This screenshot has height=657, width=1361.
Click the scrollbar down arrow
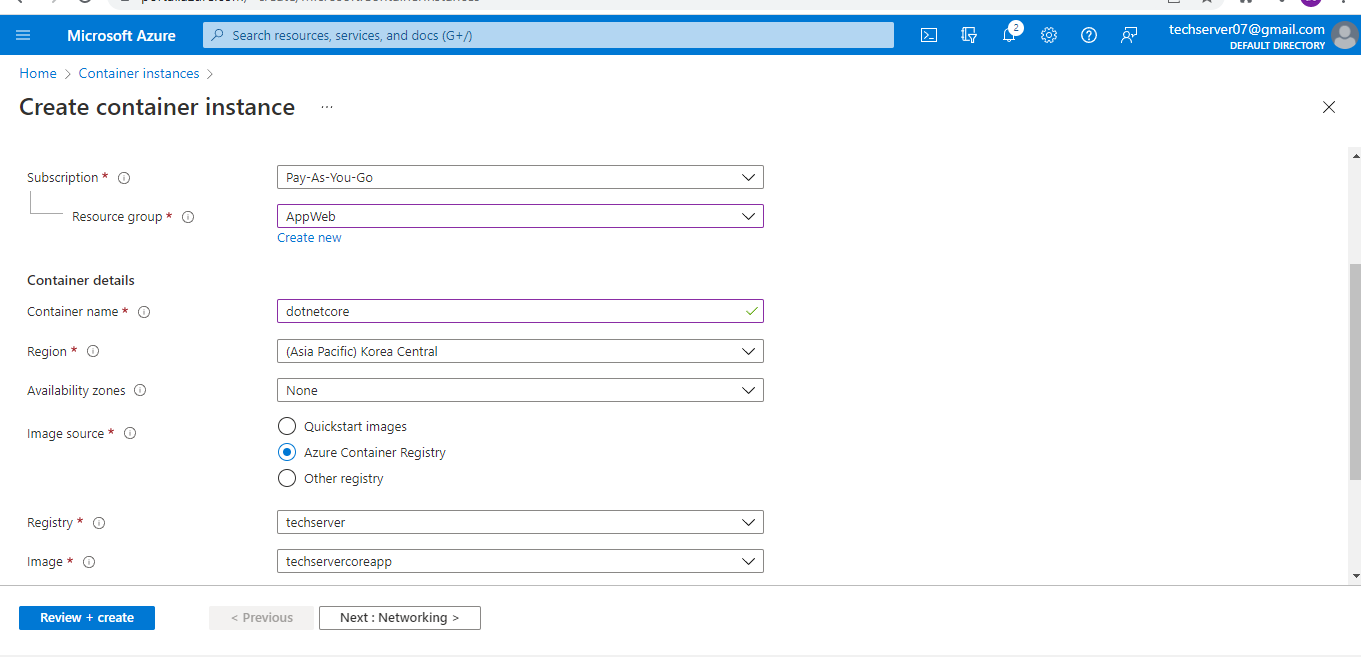1355,576
